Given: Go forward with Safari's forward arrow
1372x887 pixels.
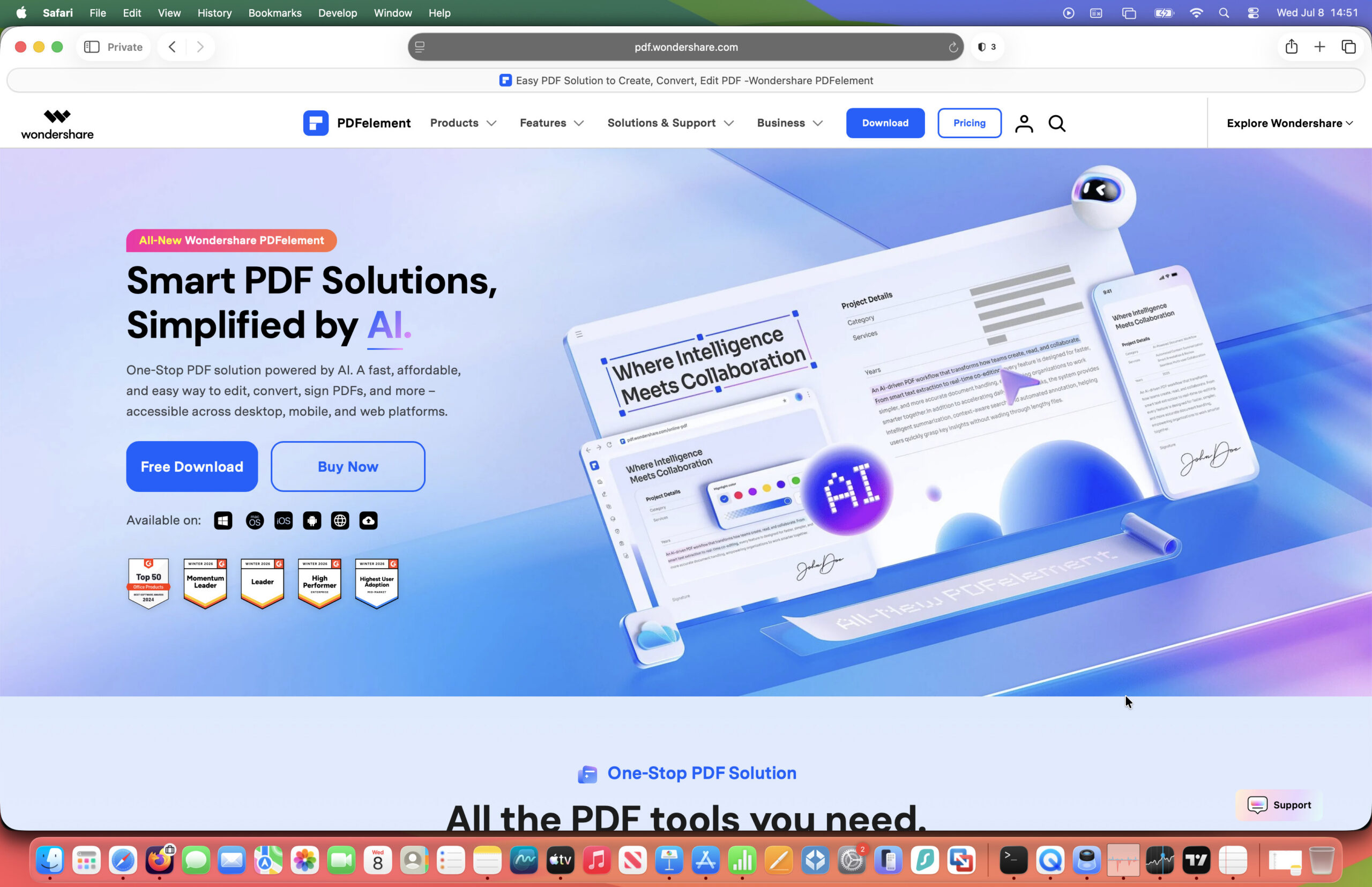Looking at the screenshot, I should coord(200,47).
